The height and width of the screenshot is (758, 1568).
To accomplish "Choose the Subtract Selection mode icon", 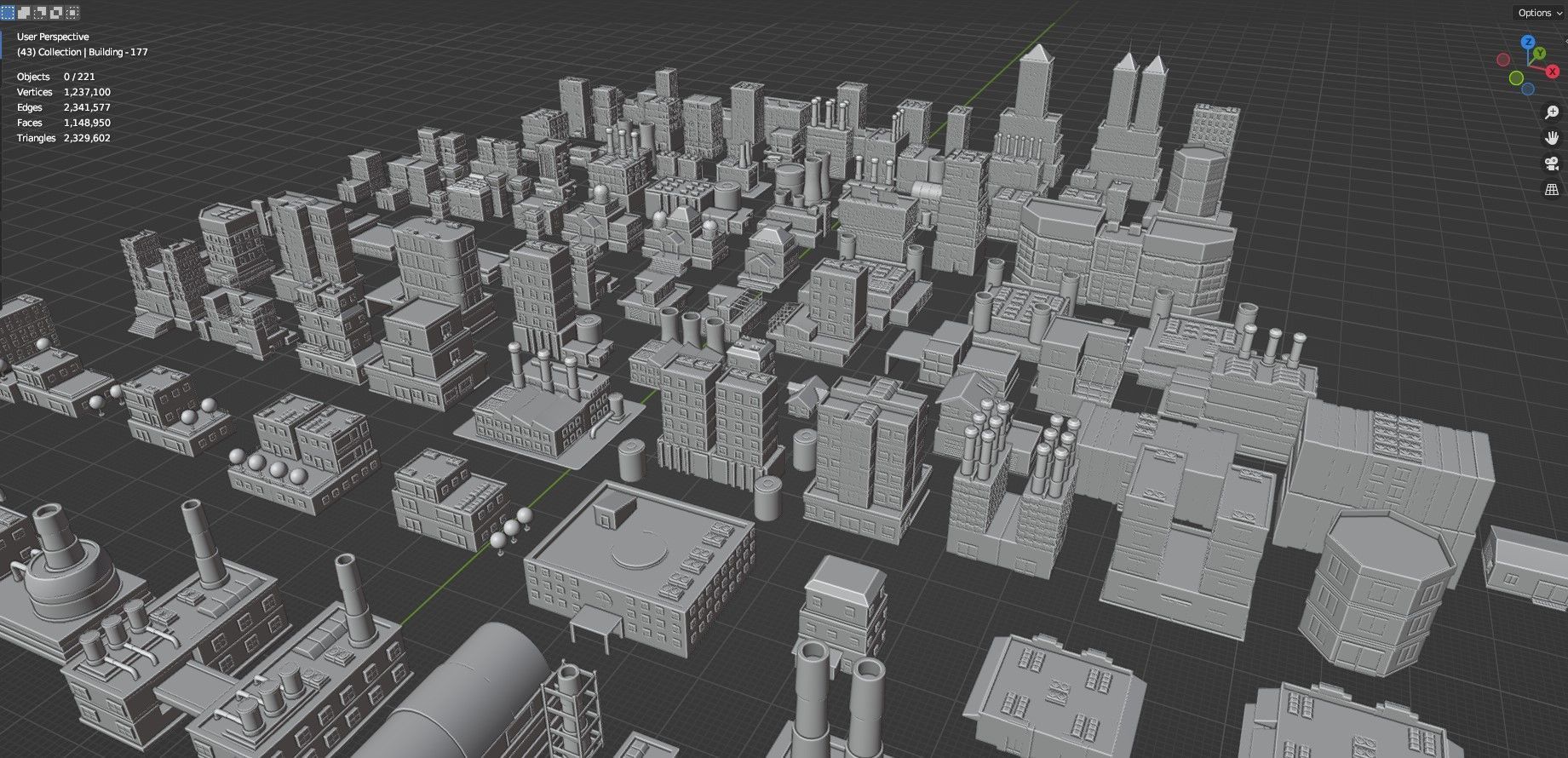I will (40, 13).
